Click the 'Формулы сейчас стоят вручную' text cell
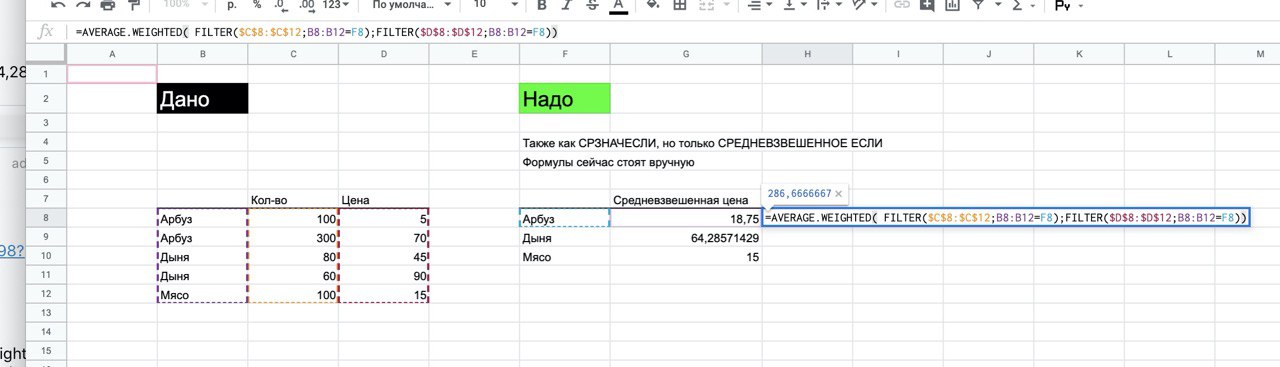 (x=608, y=162)
